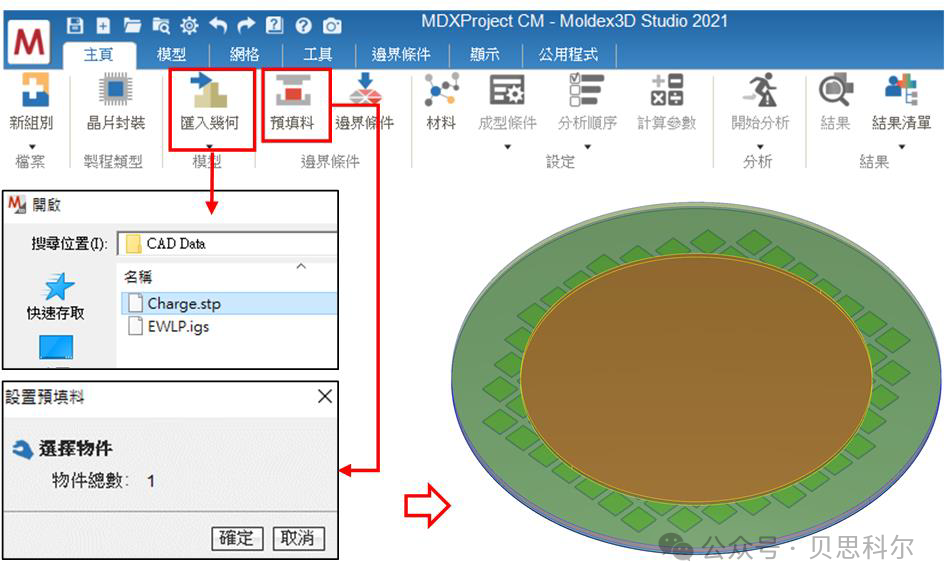The height and width of the screenshot is (586, 945).
Task: Click the new project plus icon
Action: pos(103,25)
